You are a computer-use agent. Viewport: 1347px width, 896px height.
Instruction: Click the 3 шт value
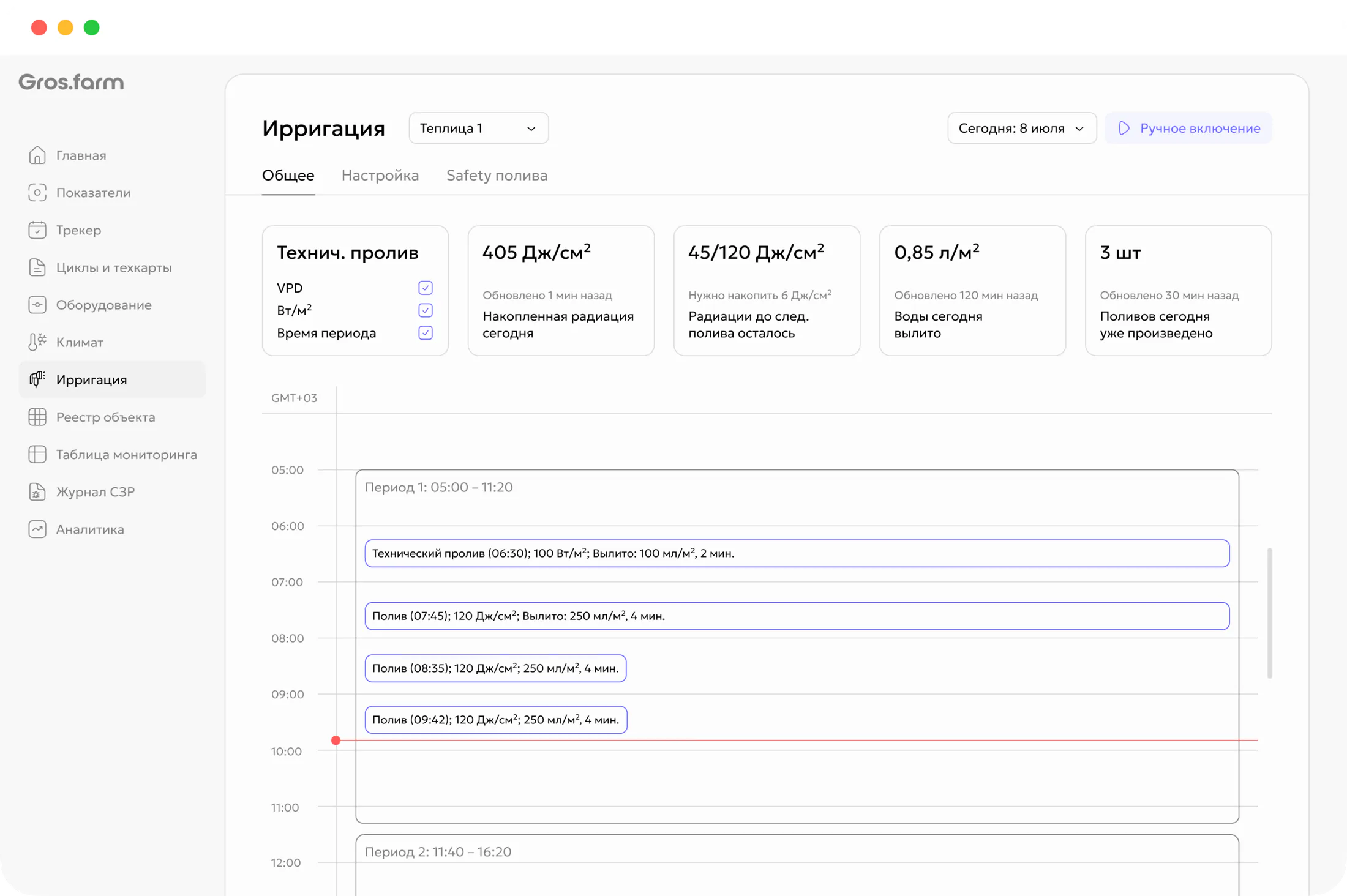1120,252
